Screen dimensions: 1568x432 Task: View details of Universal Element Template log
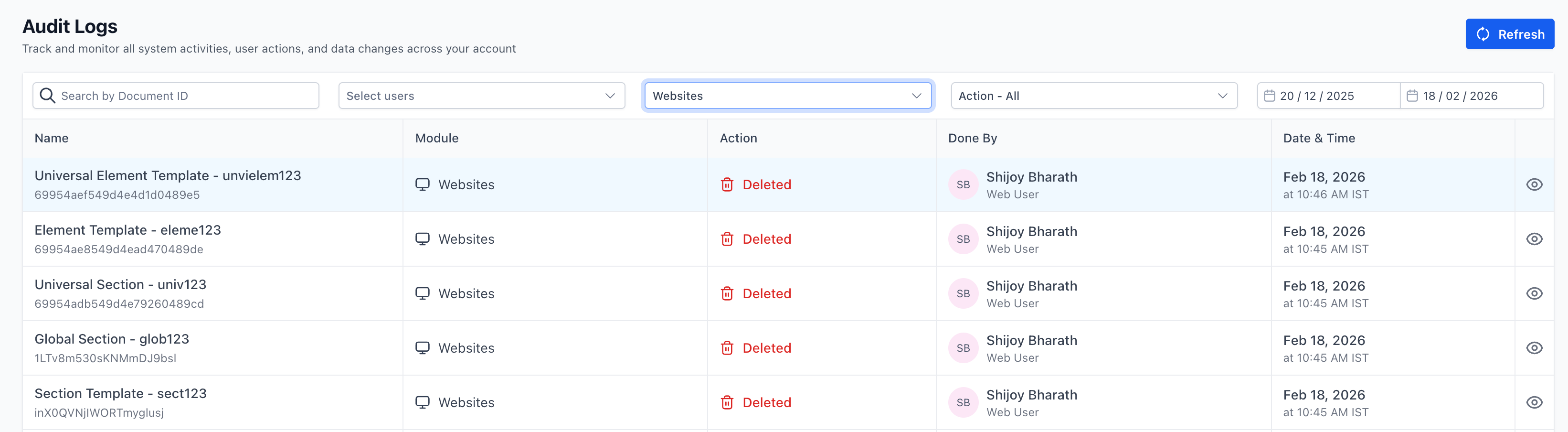(x=1534, y=184)
